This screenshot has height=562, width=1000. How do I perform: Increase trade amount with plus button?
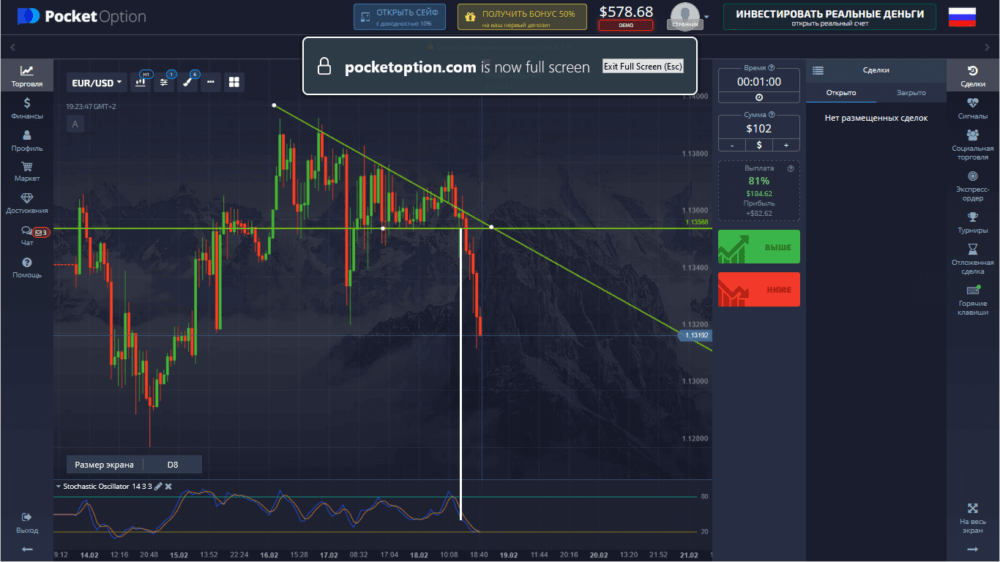tap(786, 145)
